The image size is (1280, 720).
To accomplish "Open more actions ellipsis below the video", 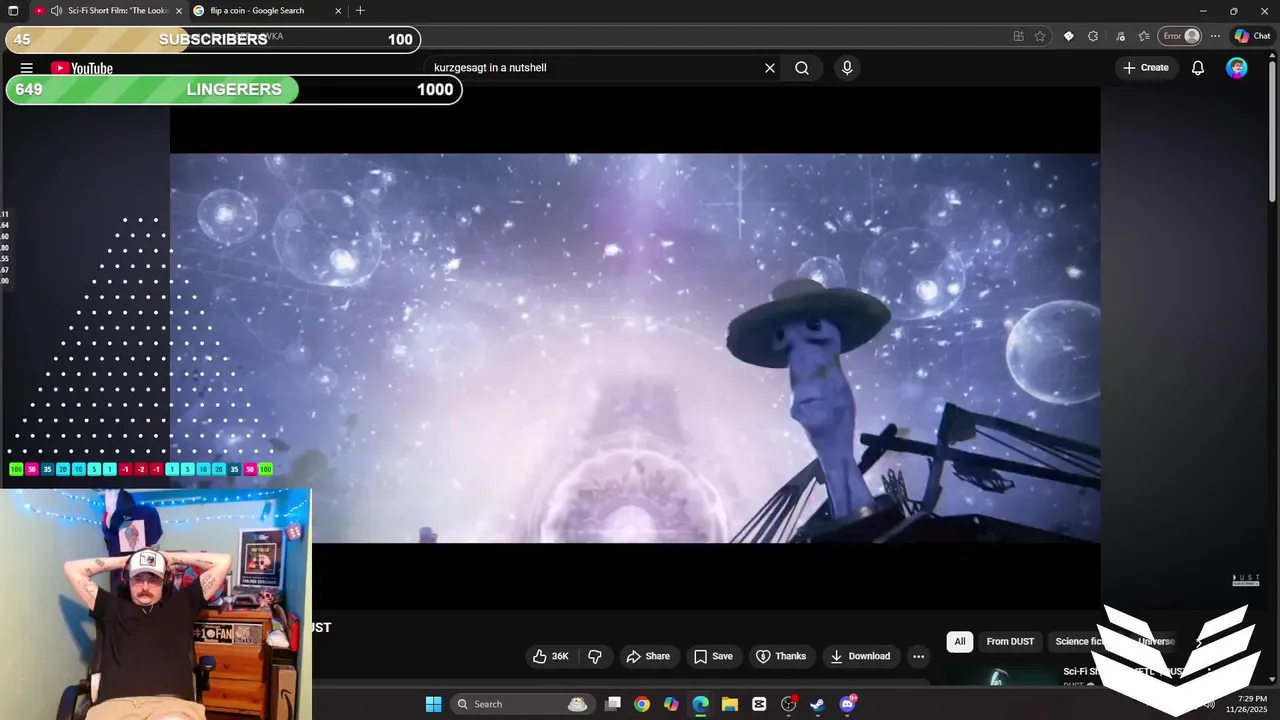I will tap(918, 656).
